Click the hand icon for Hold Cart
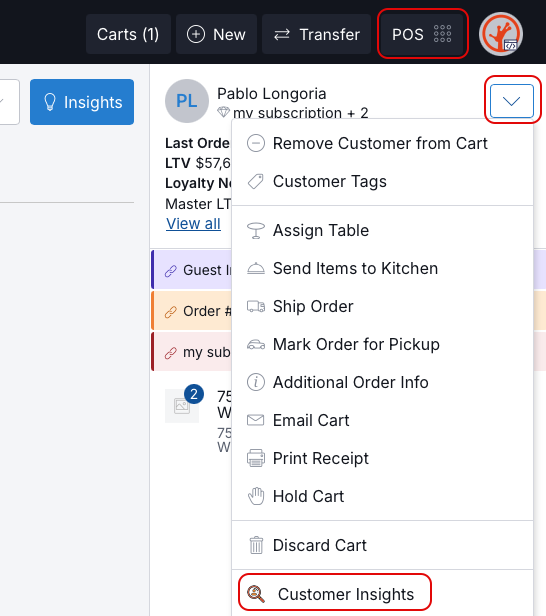The image size is (546, 616). click(x=256, y=496)
